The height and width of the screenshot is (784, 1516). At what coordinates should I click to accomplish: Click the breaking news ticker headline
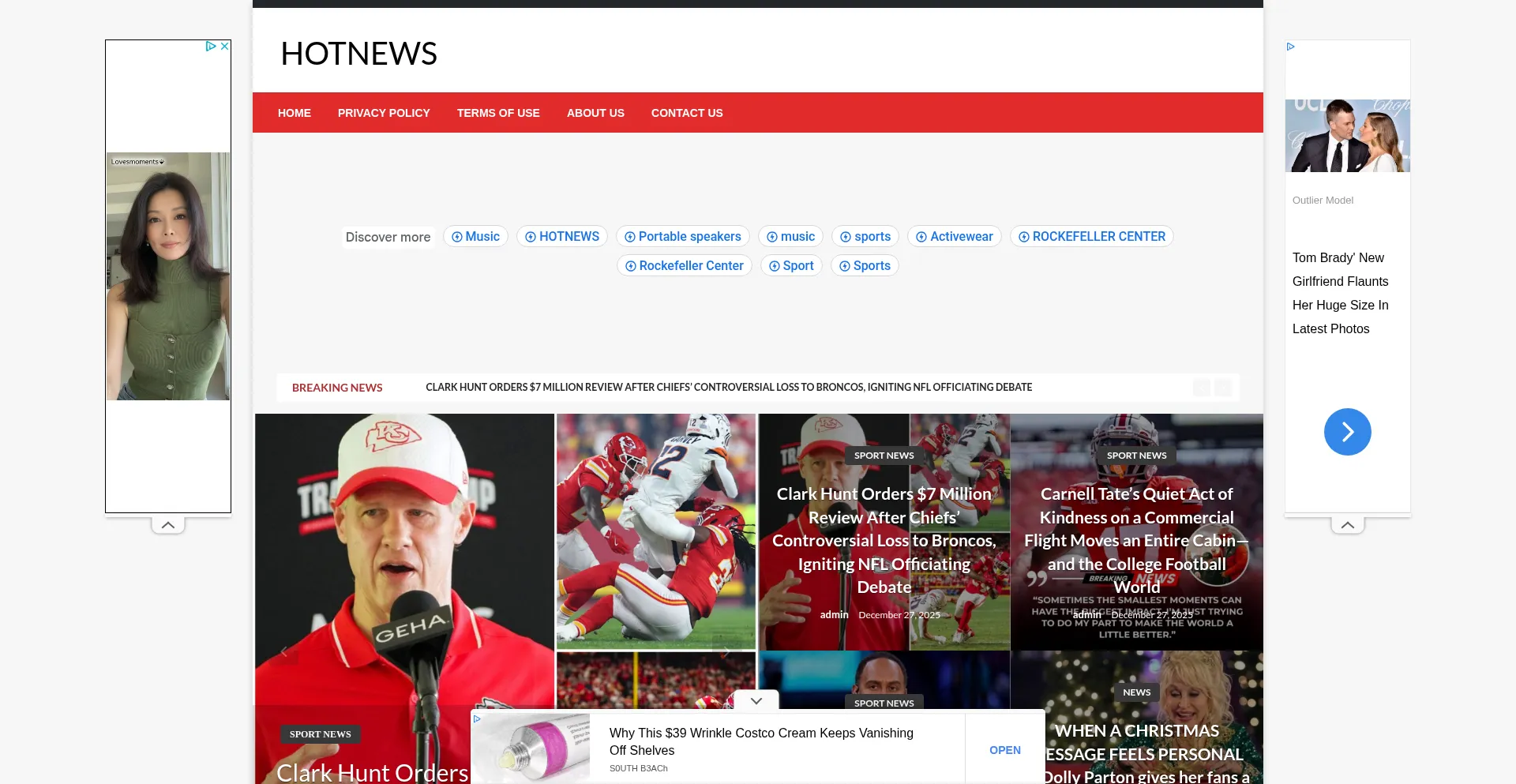point(728,388)
